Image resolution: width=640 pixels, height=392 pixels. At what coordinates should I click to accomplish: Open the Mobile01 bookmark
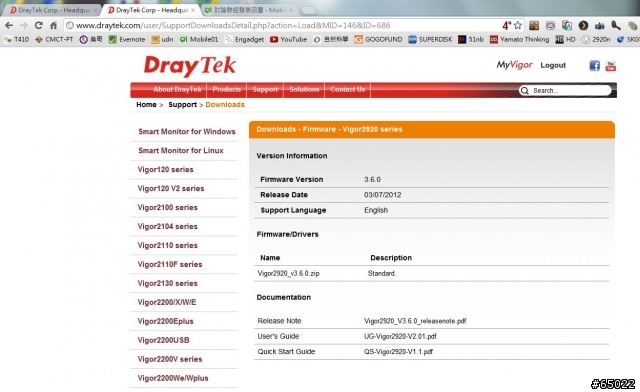199,39
